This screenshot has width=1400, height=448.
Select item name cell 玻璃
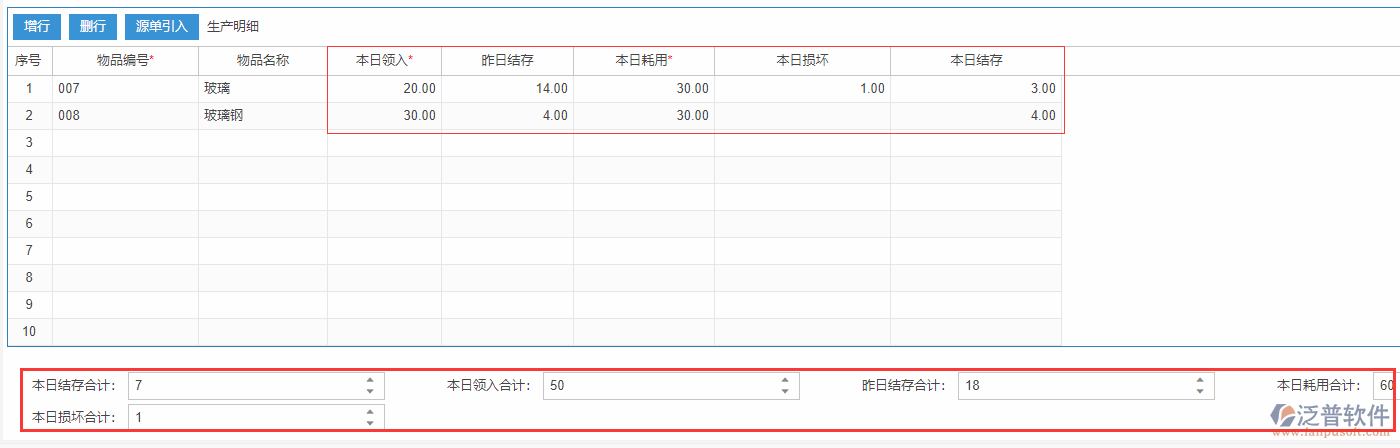[x=262, y=88]
